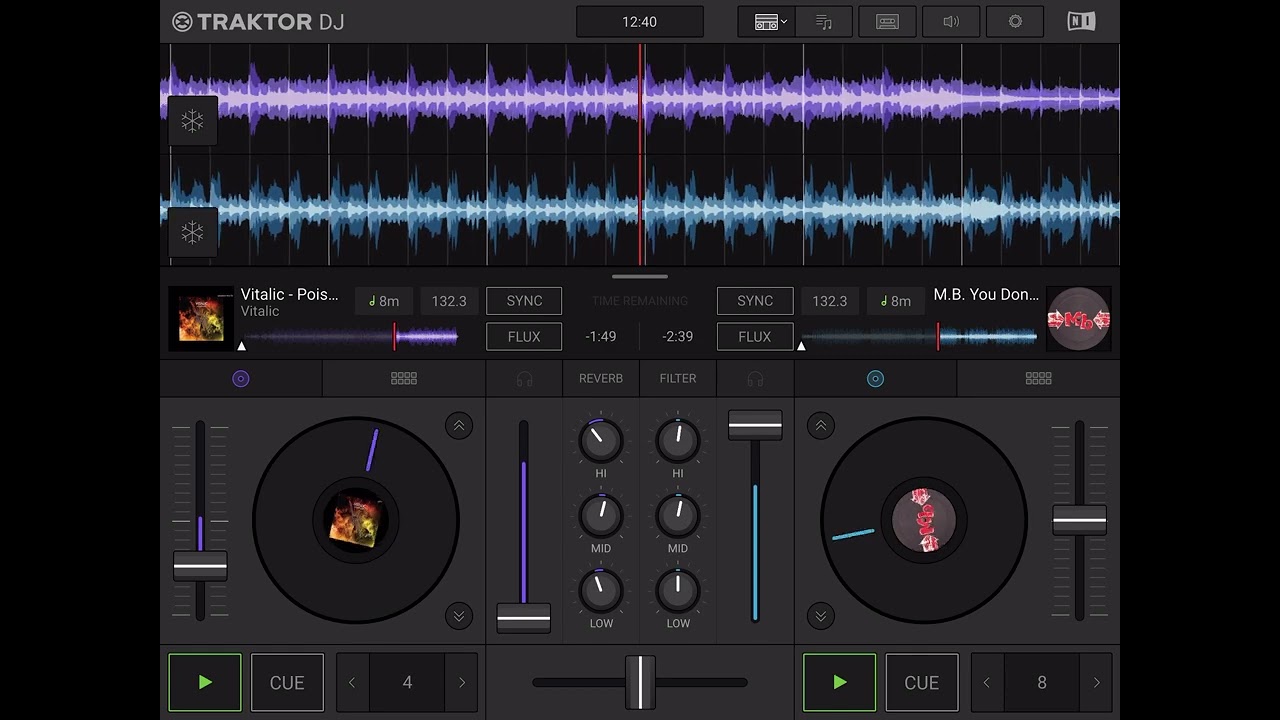Click the M.B. vinyl artwork thumbnail

1078,319
